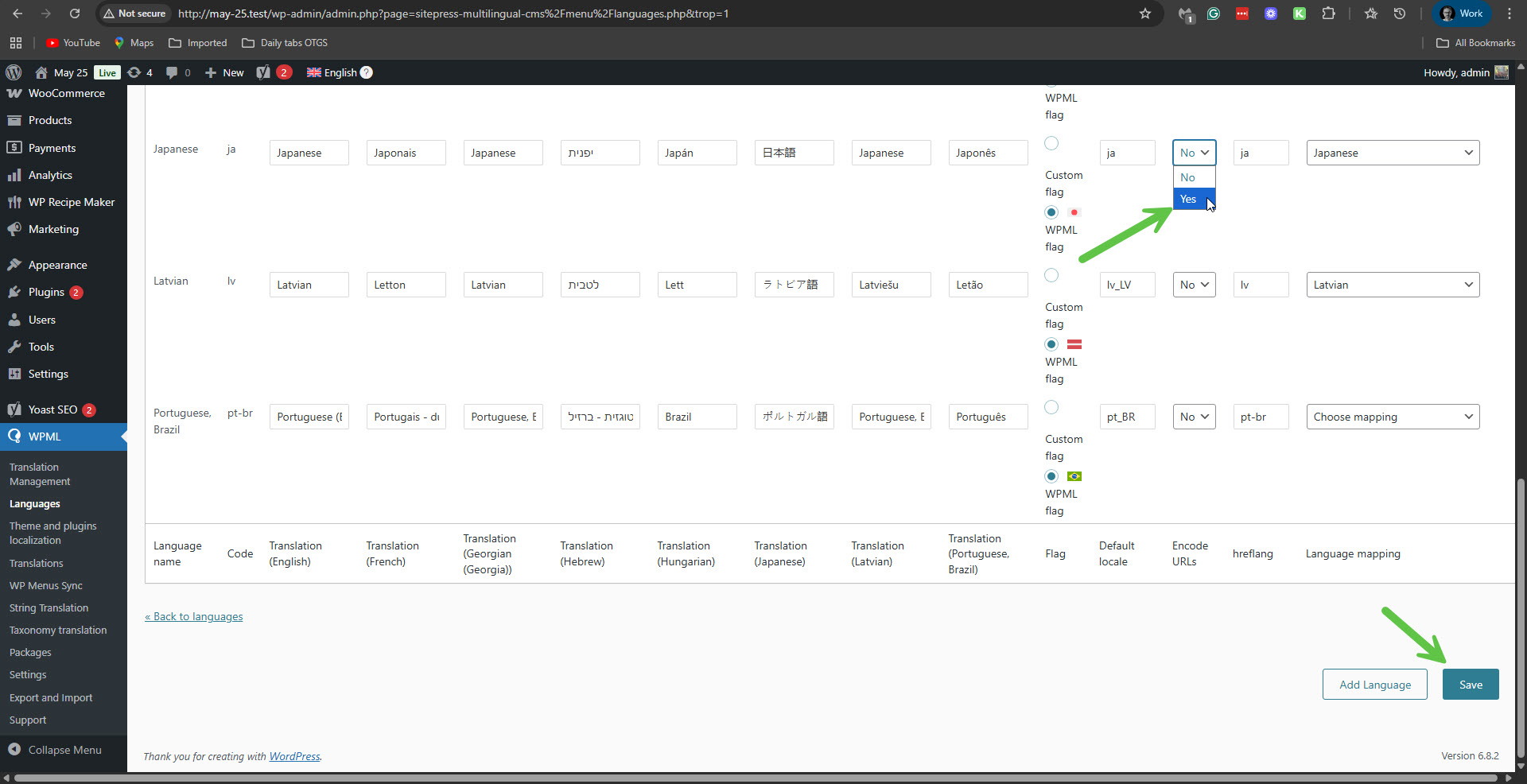Open Translation Management submenu
Screen dimensions: 1527x784
(x=40, y=474)
